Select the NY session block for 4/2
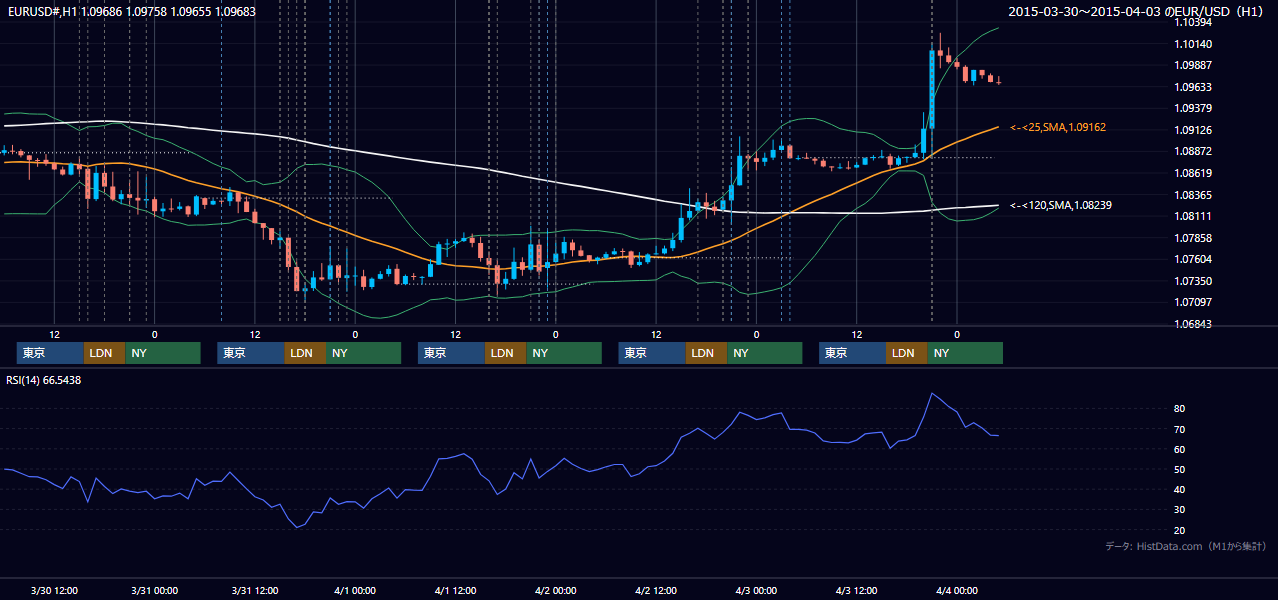The image size is (1278, 600). click(765, 353)
